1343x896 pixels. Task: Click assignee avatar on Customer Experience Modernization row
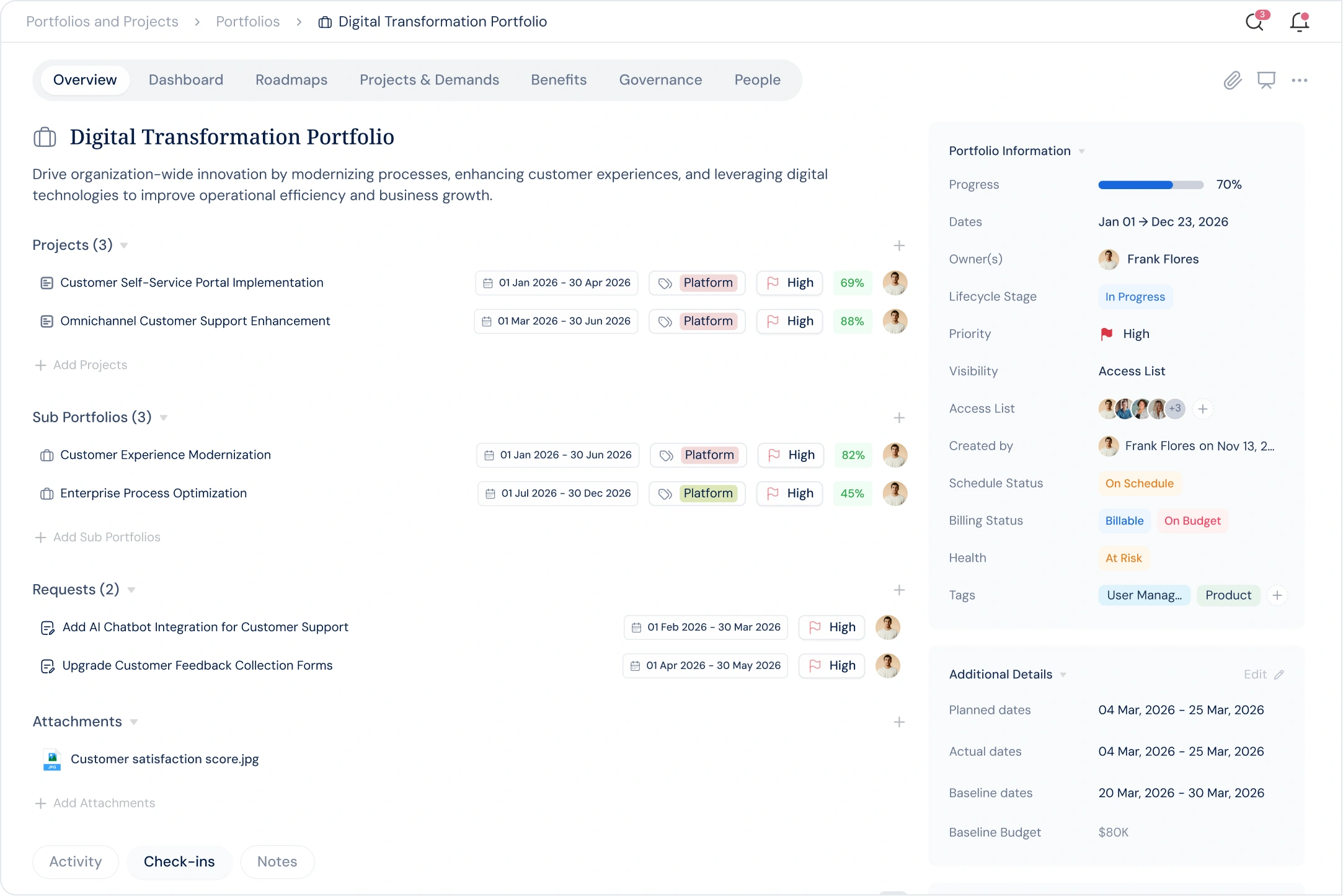click(895, 455)
